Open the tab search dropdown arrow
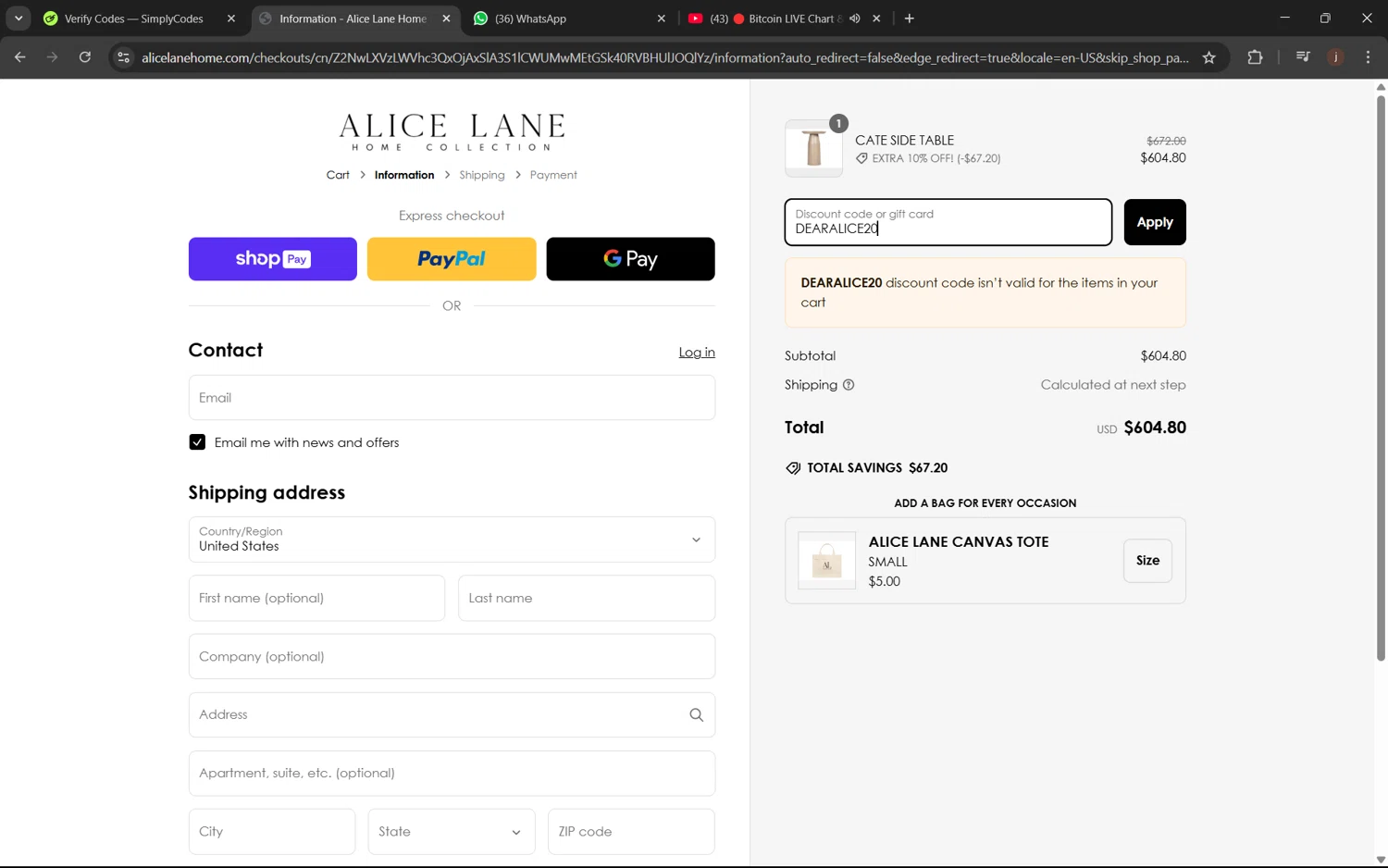Viewport: 1388px width, 868px height. [x=19, y=19]
